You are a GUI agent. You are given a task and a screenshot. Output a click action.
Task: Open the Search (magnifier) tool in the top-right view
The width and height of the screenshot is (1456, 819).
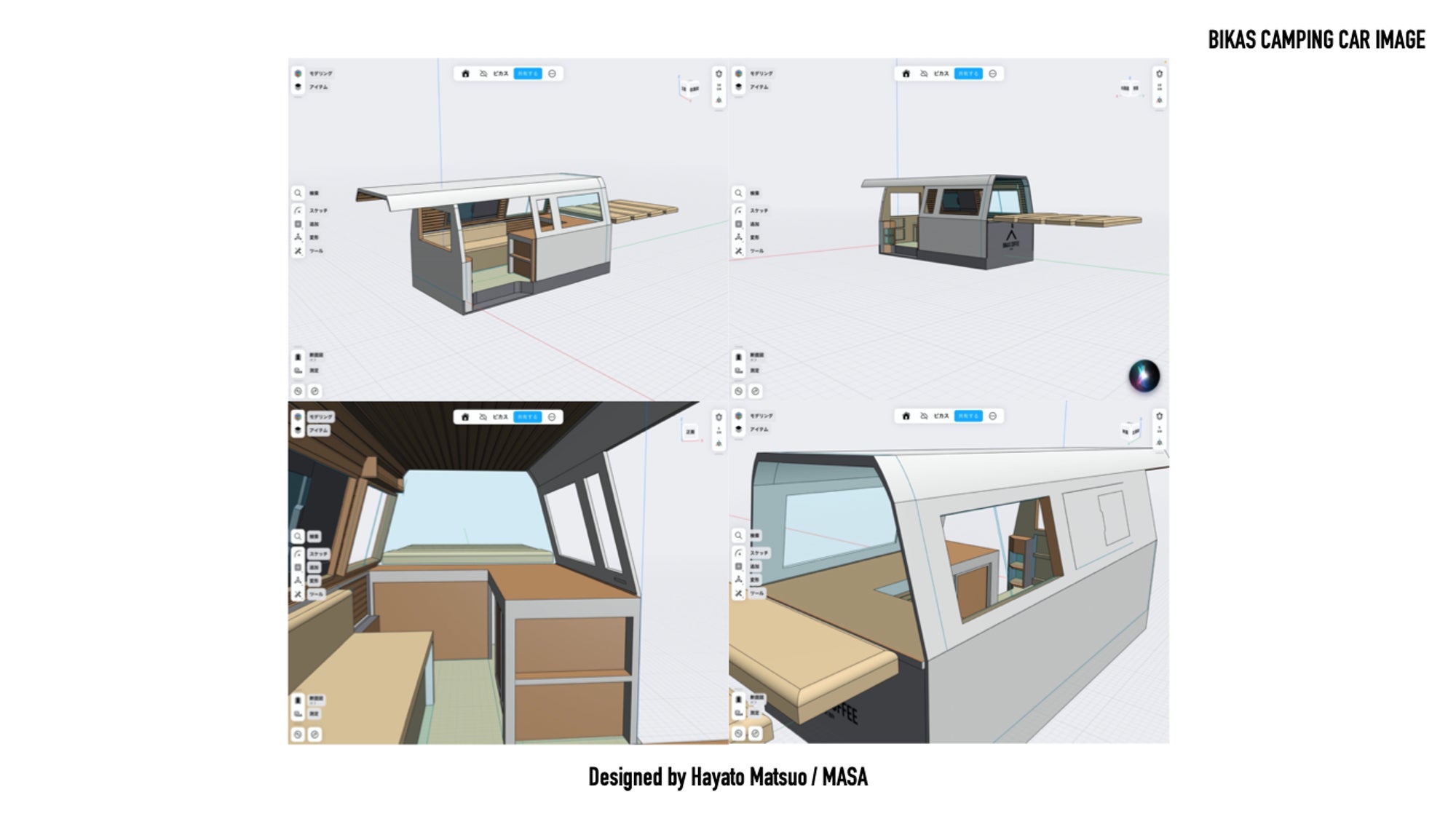(738, 193)
